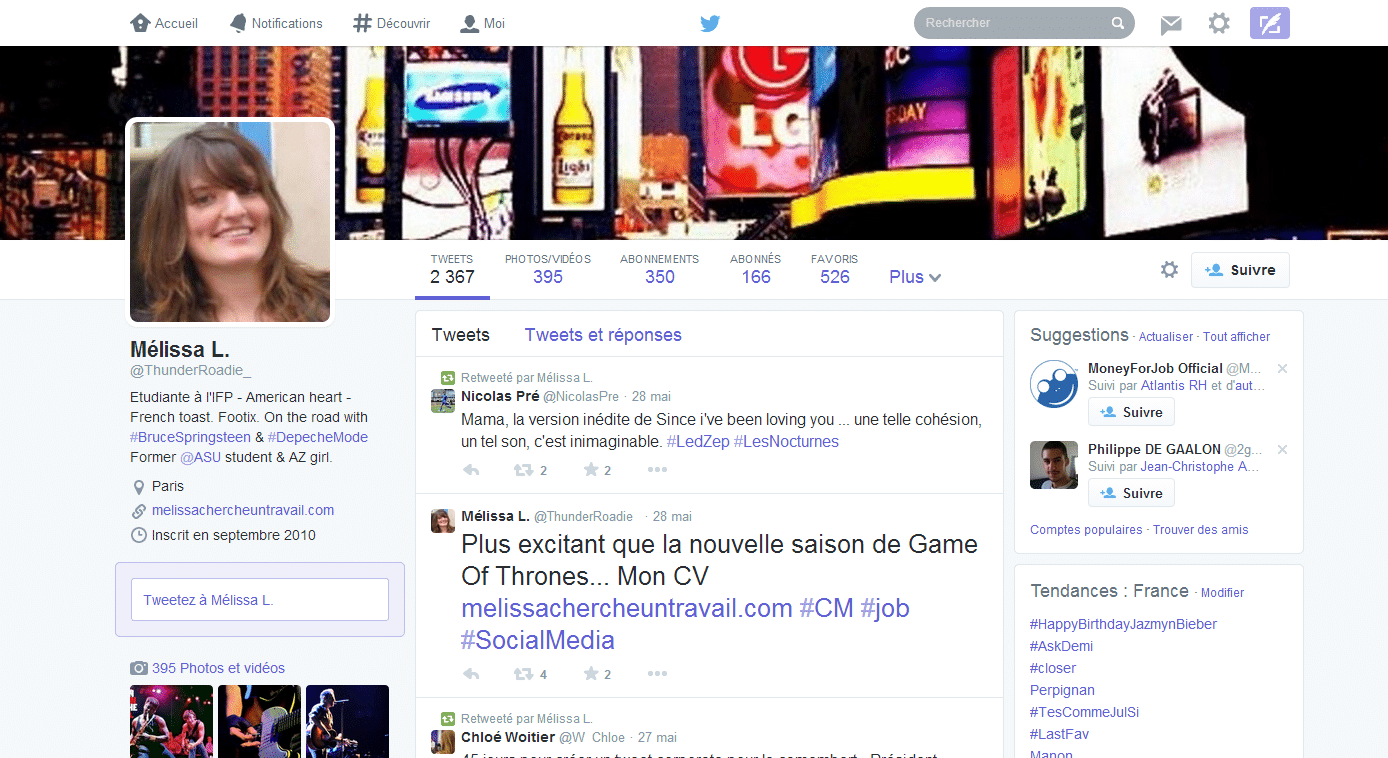Click #SocialMedia hashtag in tweet
This screenshot has height=758, width=1388.
pos(538,640)
